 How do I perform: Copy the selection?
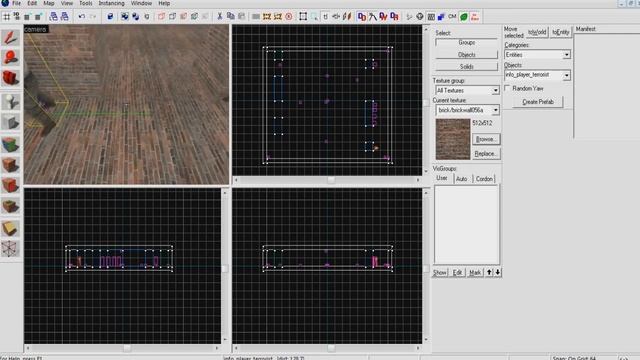[230, 17]
